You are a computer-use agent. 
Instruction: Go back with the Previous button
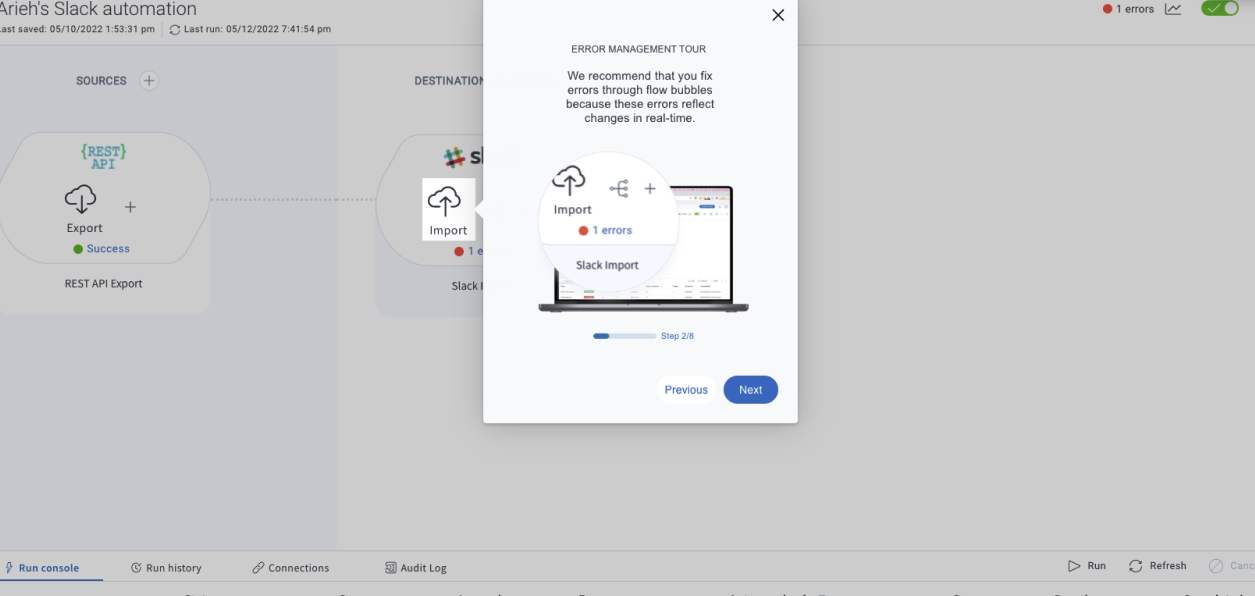(x=686, y=390)
